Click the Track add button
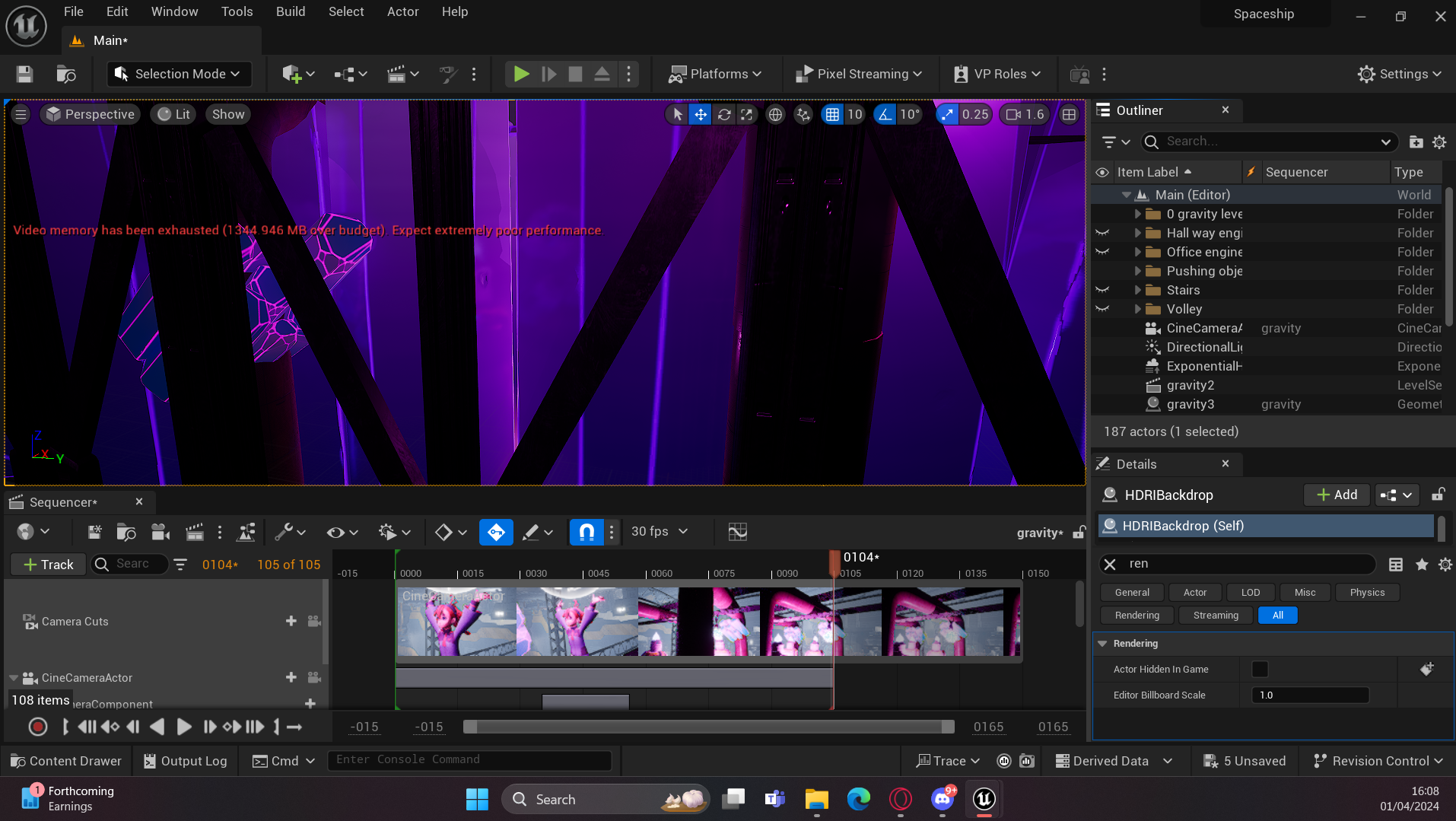Viewport: 1456px width, 821px height. point(48,564)
